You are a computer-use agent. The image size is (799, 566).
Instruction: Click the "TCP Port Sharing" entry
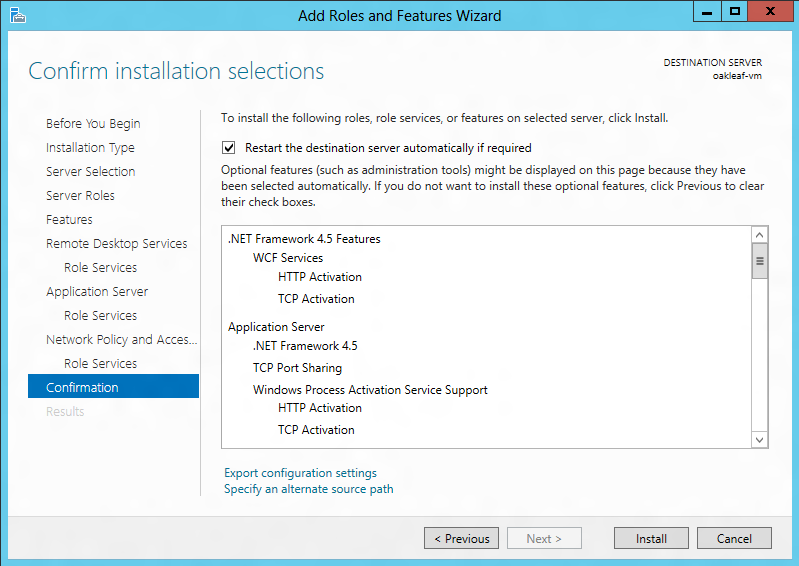click(297, 368)
